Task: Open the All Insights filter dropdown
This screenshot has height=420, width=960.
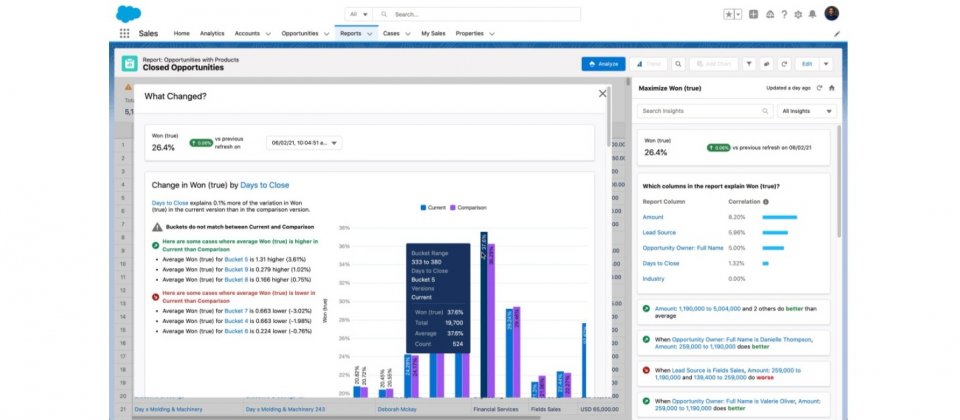Action: pyautogui.click(x=807, y=111)
